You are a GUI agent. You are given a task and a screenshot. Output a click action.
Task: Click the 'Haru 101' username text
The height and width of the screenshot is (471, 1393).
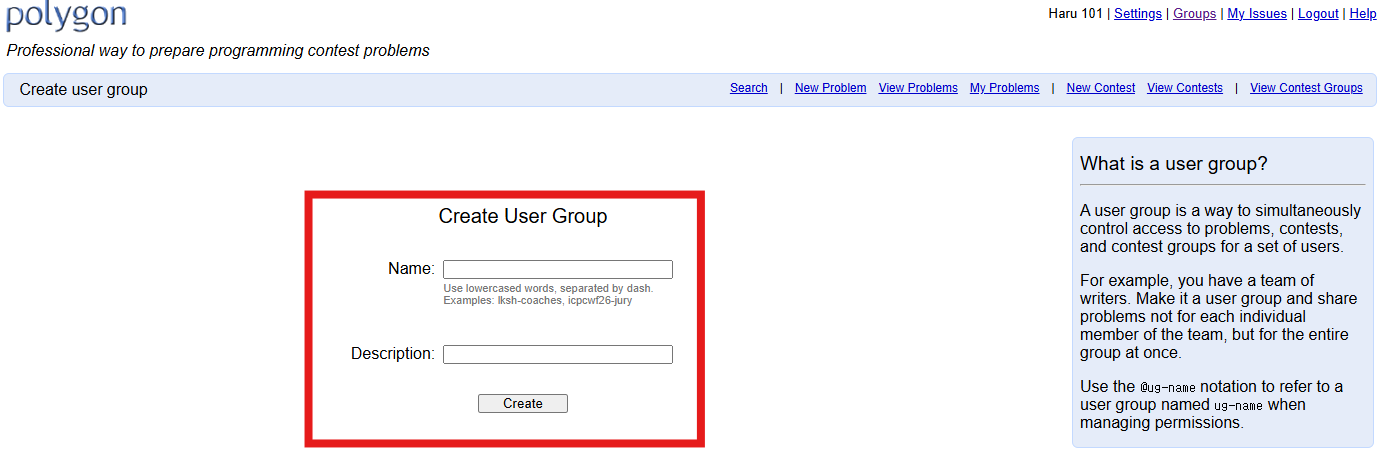1076,14
